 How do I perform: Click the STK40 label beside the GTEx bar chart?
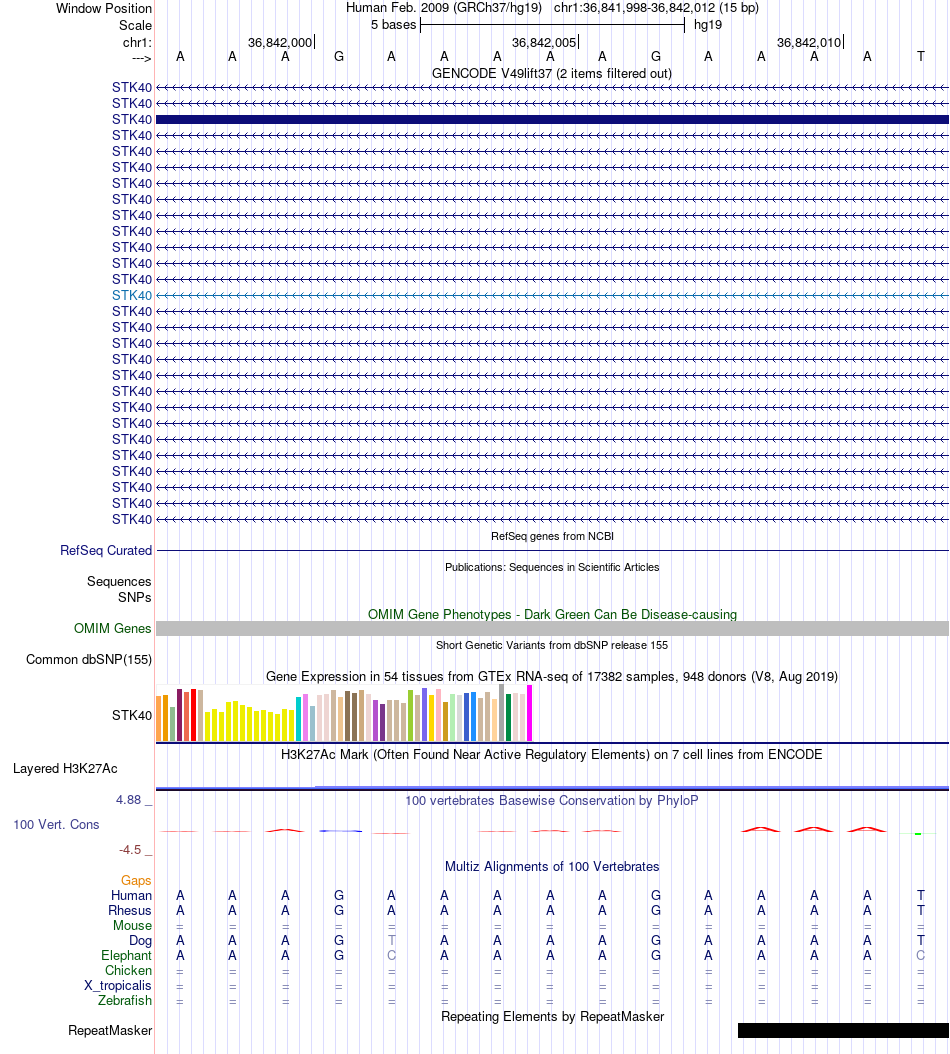pyautogui.click(x=132, y=716)
